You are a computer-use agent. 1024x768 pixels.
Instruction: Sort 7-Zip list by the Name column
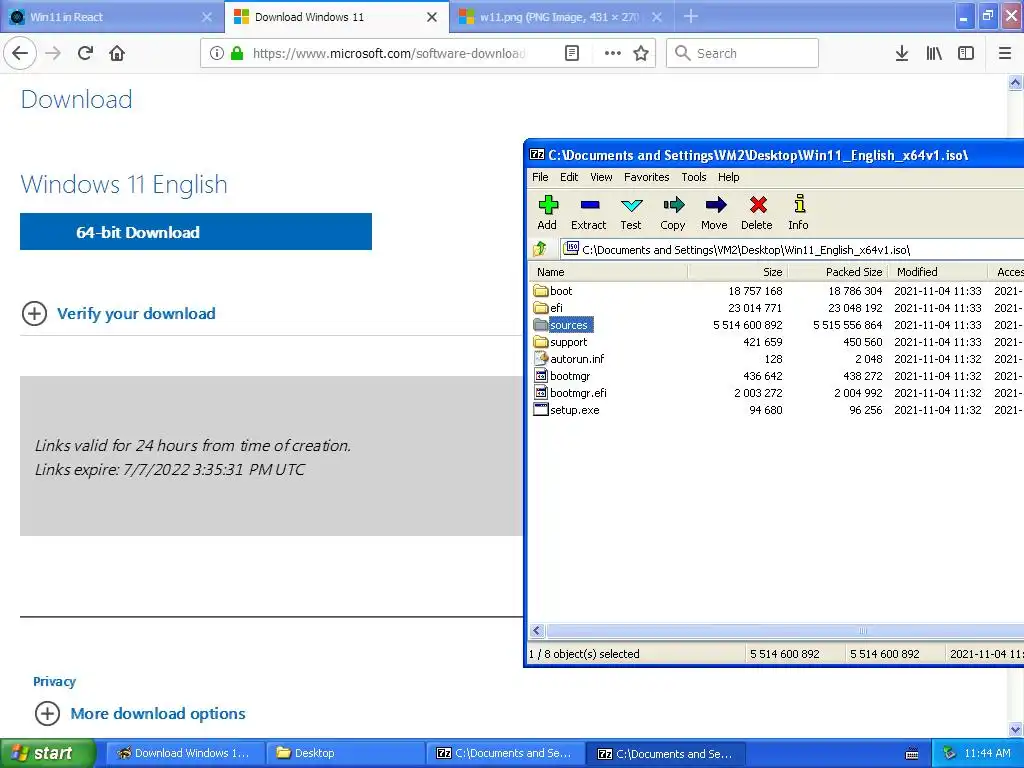608,272
